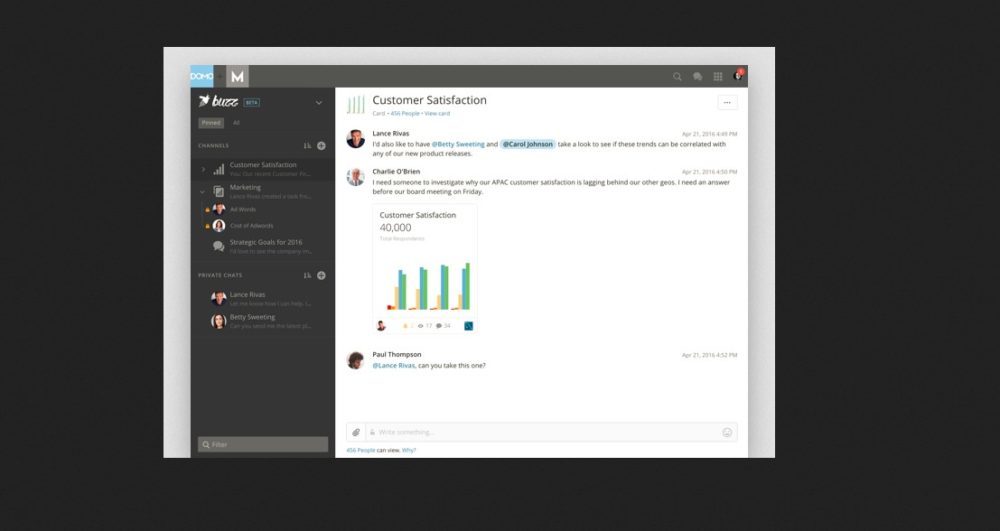This screenshot has width=1000, height=531.
Task: Collapse the Marketing channel chevron
Action: coord(203,191)
